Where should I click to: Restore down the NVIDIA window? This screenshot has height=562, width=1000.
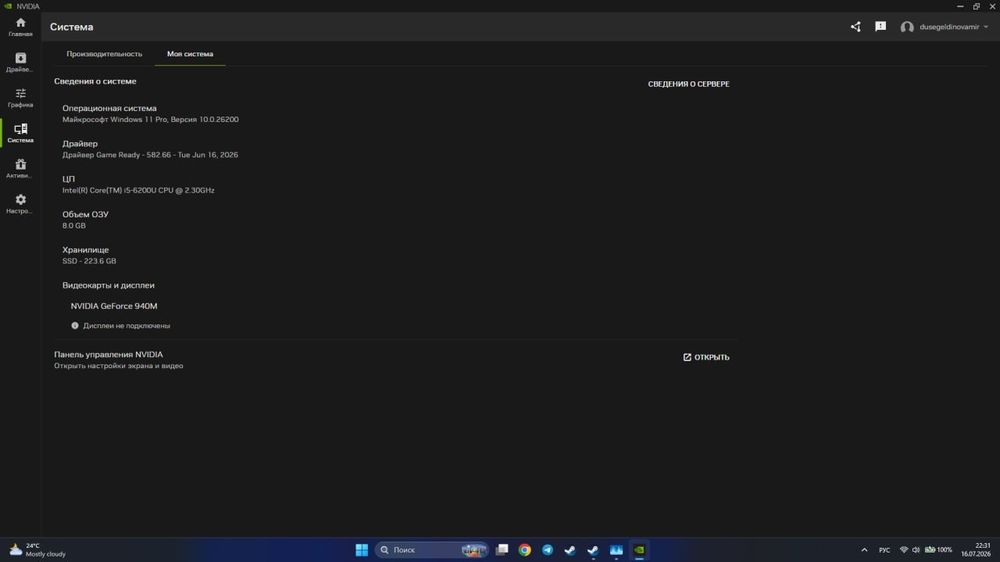pyautogui.click(x=976, y=6)
